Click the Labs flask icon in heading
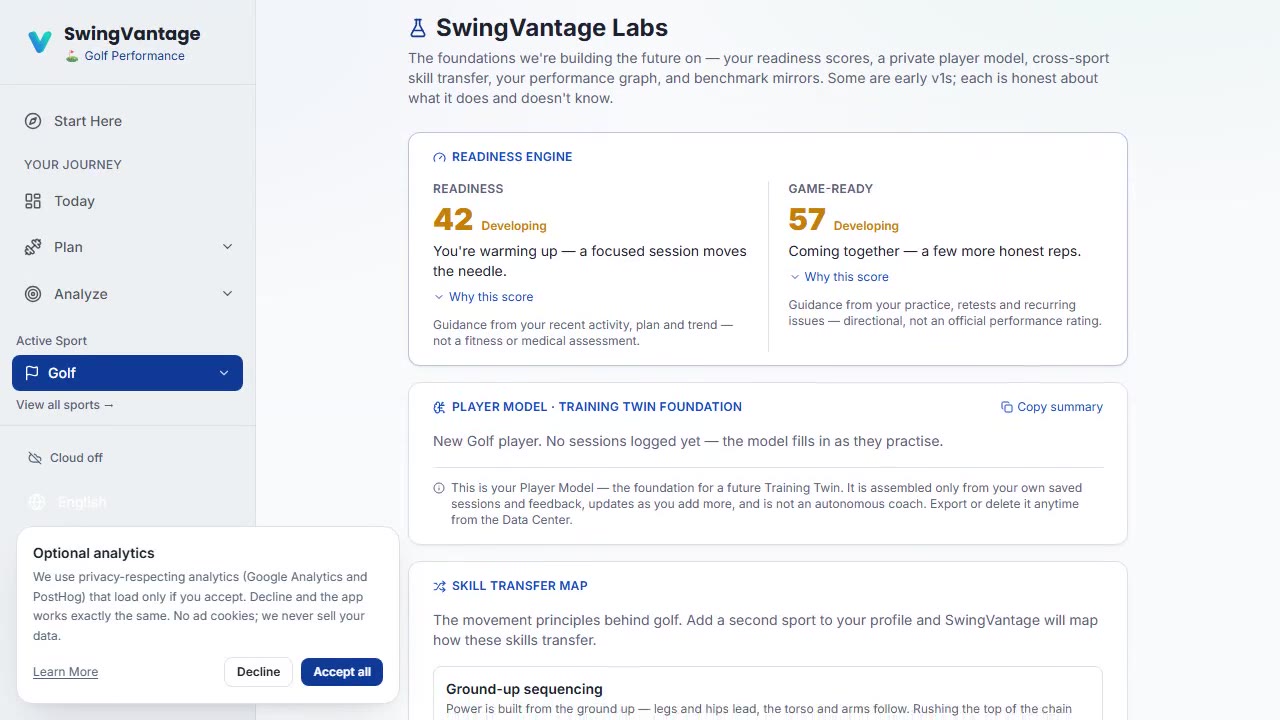 pos(418,28)
